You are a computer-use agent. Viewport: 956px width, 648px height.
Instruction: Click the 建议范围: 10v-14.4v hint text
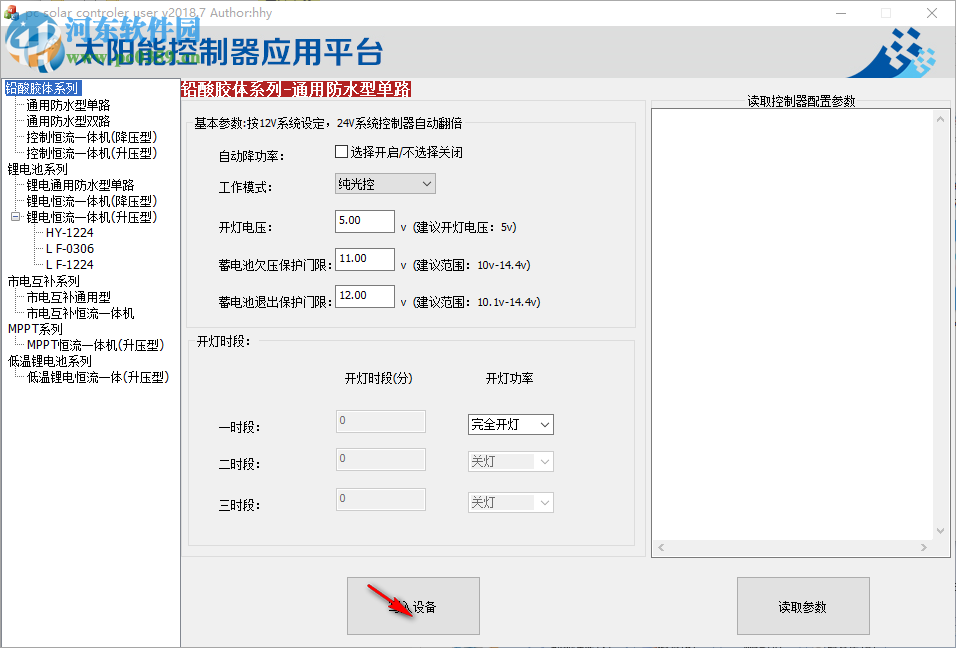[472, 265]
